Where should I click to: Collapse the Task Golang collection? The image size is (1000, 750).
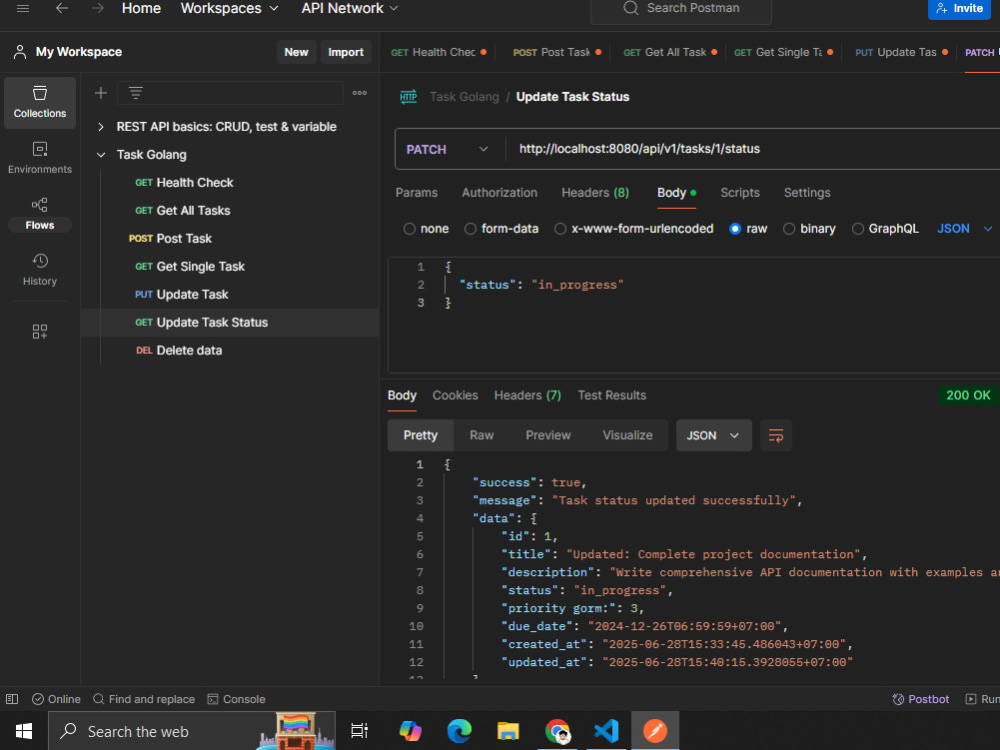101,155
